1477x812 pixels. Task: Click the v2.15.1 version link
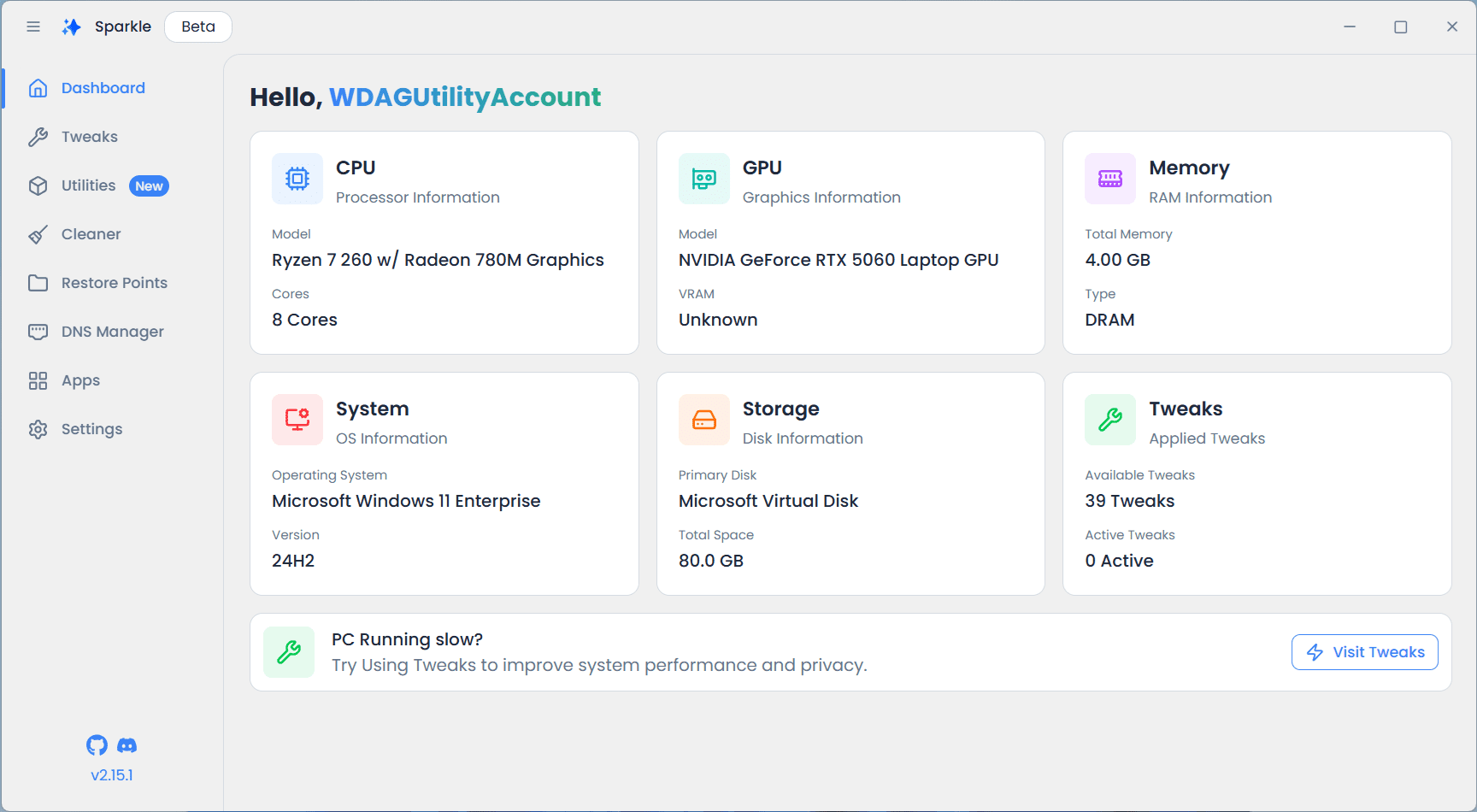pyautogui.click(x=112, y=775)
